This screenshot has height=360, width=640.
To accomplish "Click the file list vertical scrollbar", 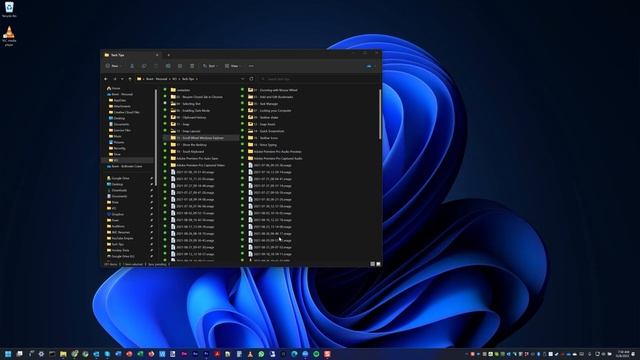I will (380, 114).
